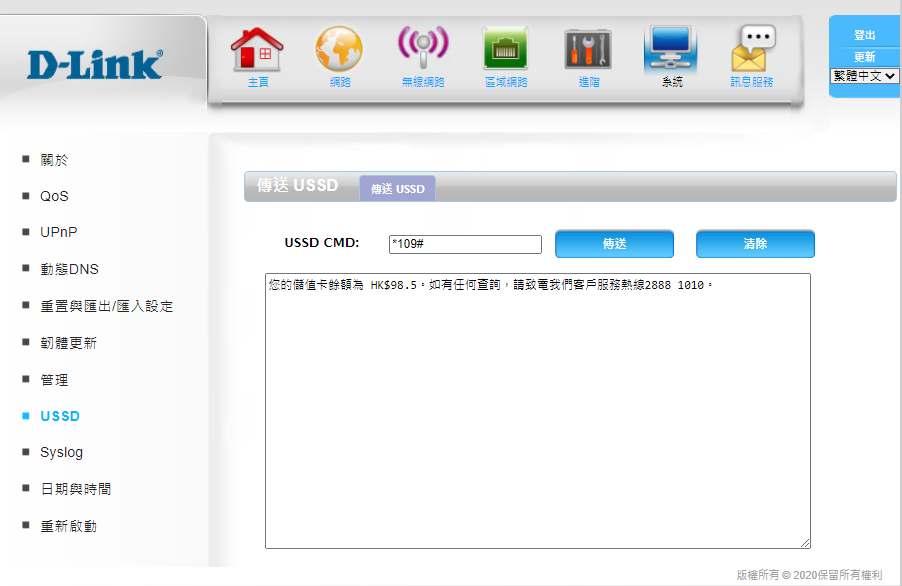The image size is (902, 586).
Task: Click the 清除 clear button
Action: click(x=755, y=244)
